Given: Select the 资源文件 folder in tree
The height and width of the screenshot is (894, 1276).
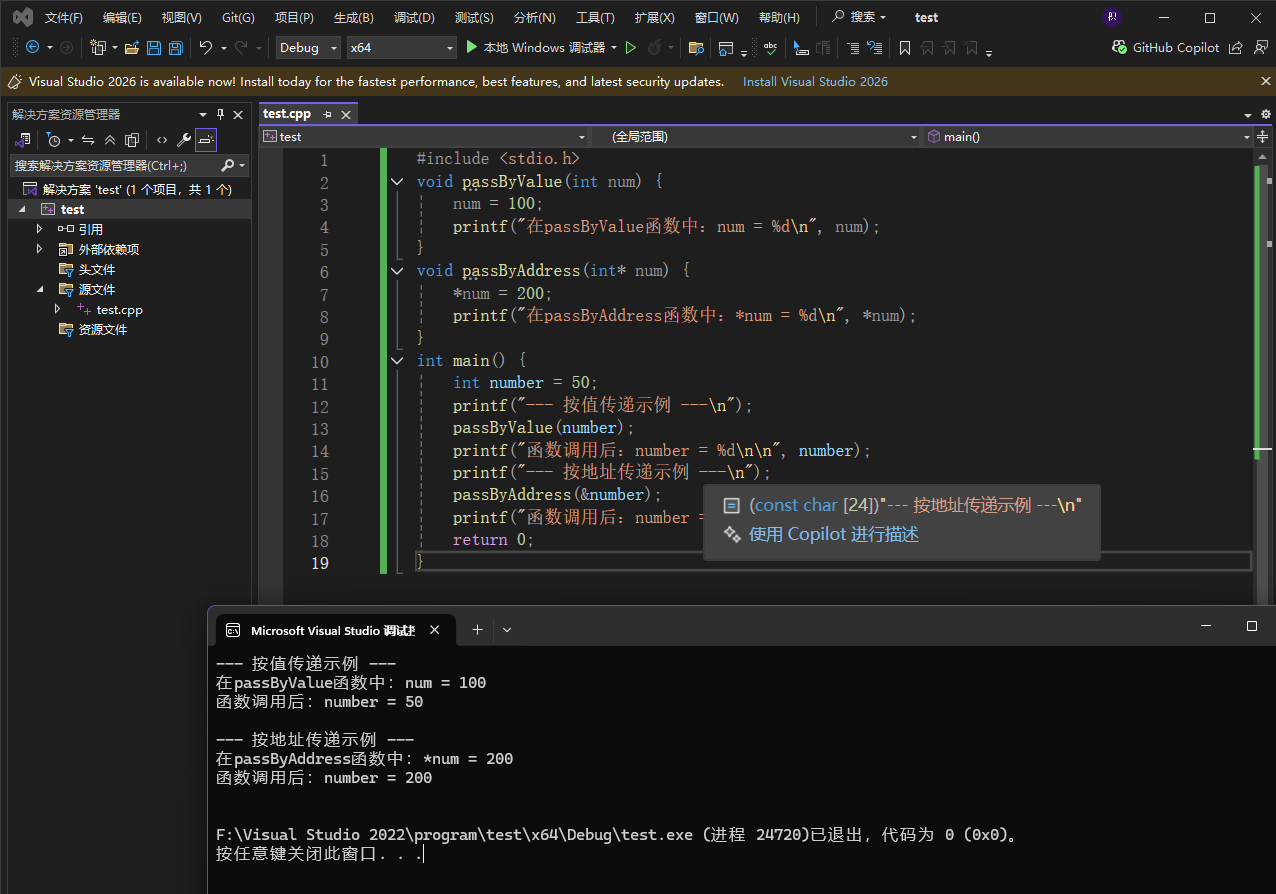Looking at the screenshot, I should 103,329.
